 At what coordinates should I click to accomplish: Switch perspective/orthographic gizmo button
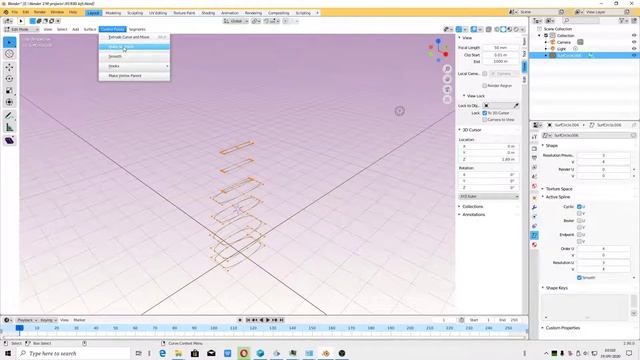pos(447,100)
